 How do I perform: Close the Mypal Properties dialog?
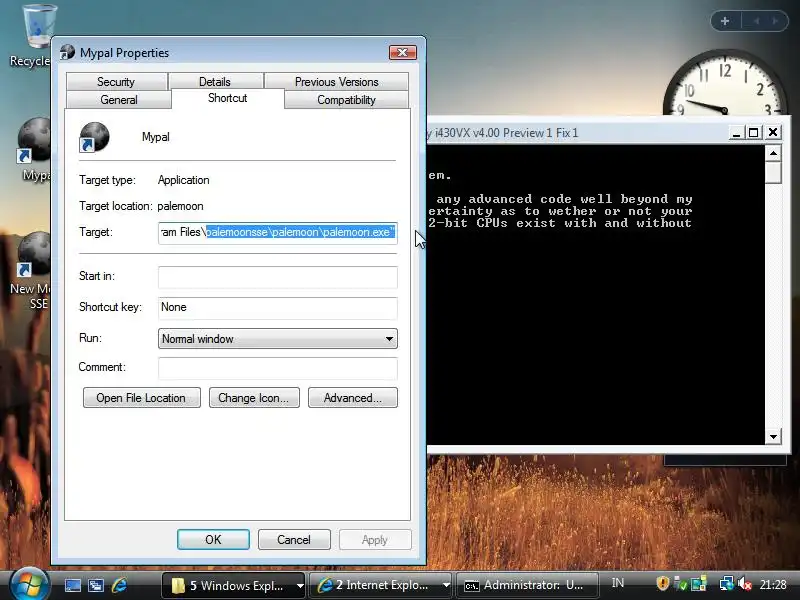pyautogui.click(x=403, y=53)
